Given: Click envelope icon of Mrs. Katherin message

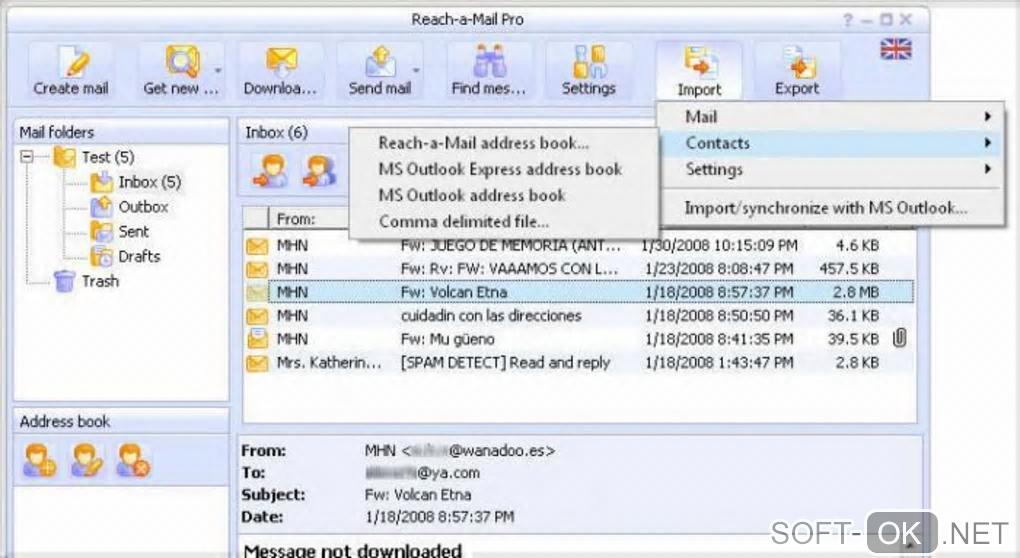Looking at the screenshot, I should tap(257, 363).
